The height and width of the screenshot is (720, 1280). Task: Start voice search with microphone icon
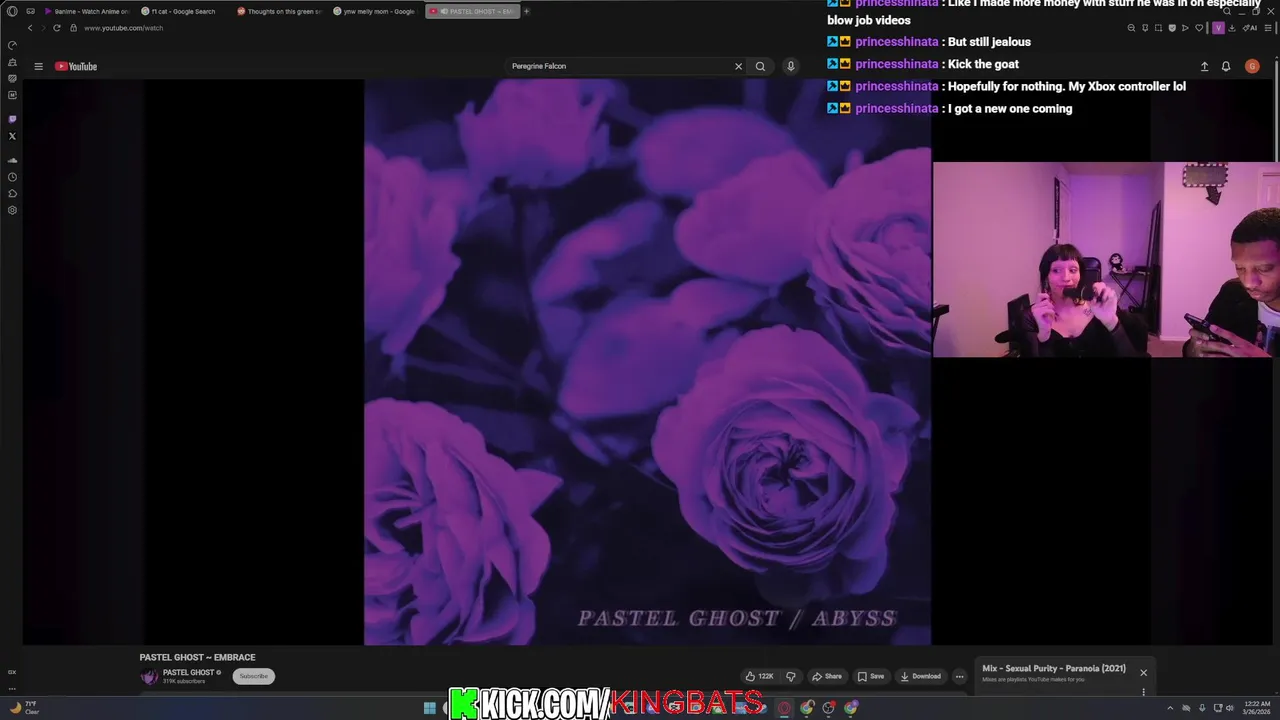(x=790, y=66)
